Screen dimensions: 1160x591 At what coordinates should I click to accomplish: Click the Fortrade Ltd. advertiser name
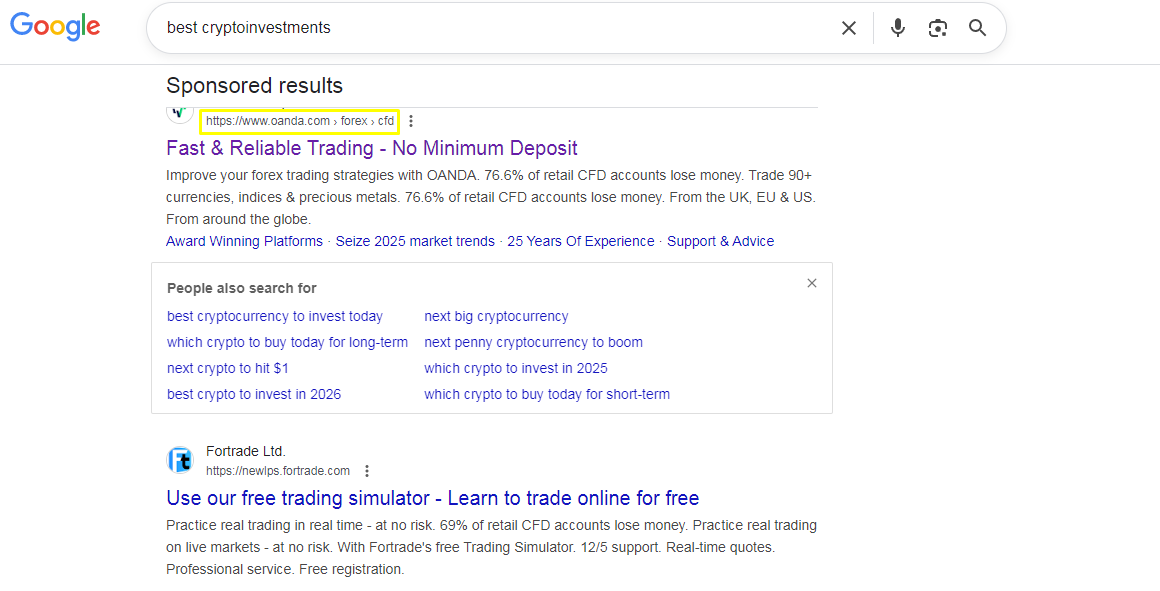[246, 451]
